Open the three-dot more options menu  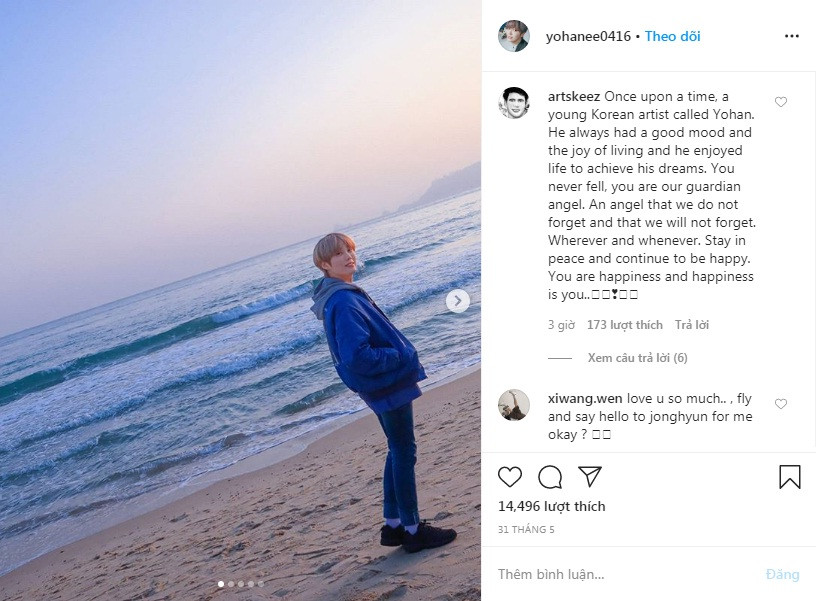pos(792,36)
